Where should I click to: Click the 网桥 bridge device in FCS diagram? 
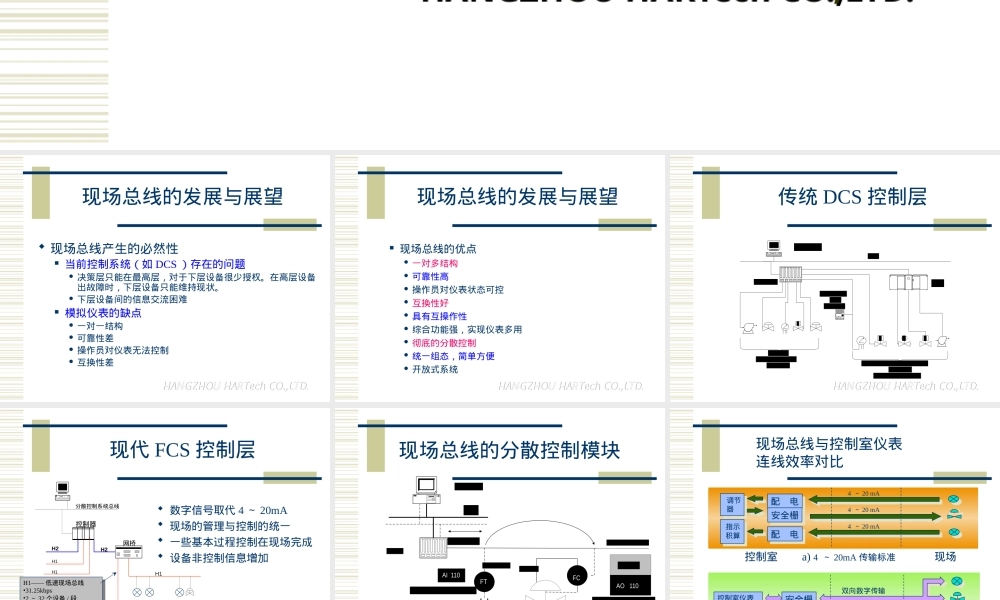coord(129,552)
